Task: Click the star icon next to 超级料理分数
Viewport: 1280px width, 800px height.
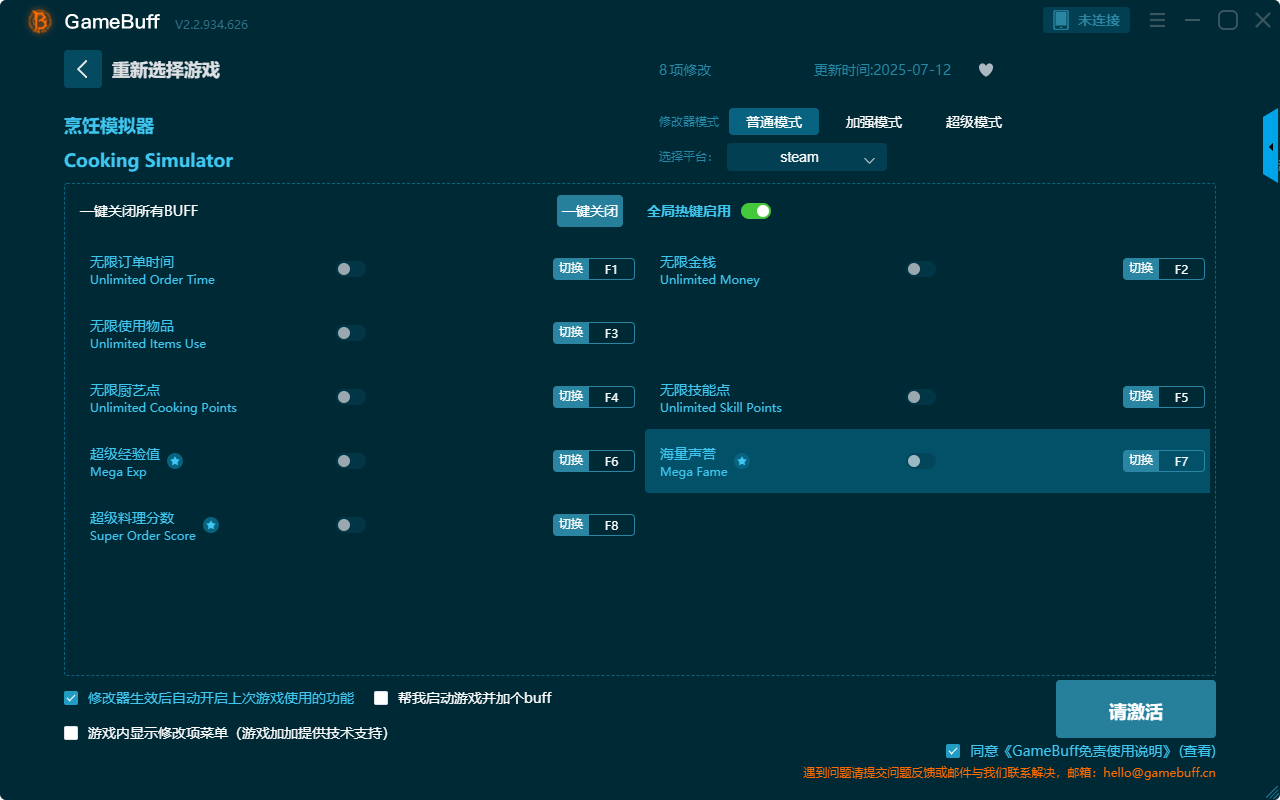Action: pos(210,524)
